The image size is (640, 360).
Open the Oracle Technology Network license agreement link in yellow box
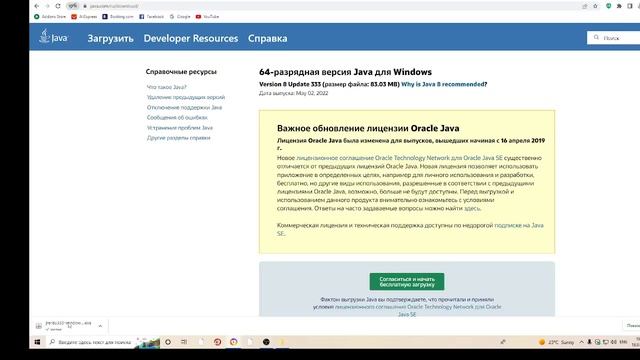point(399,158)
